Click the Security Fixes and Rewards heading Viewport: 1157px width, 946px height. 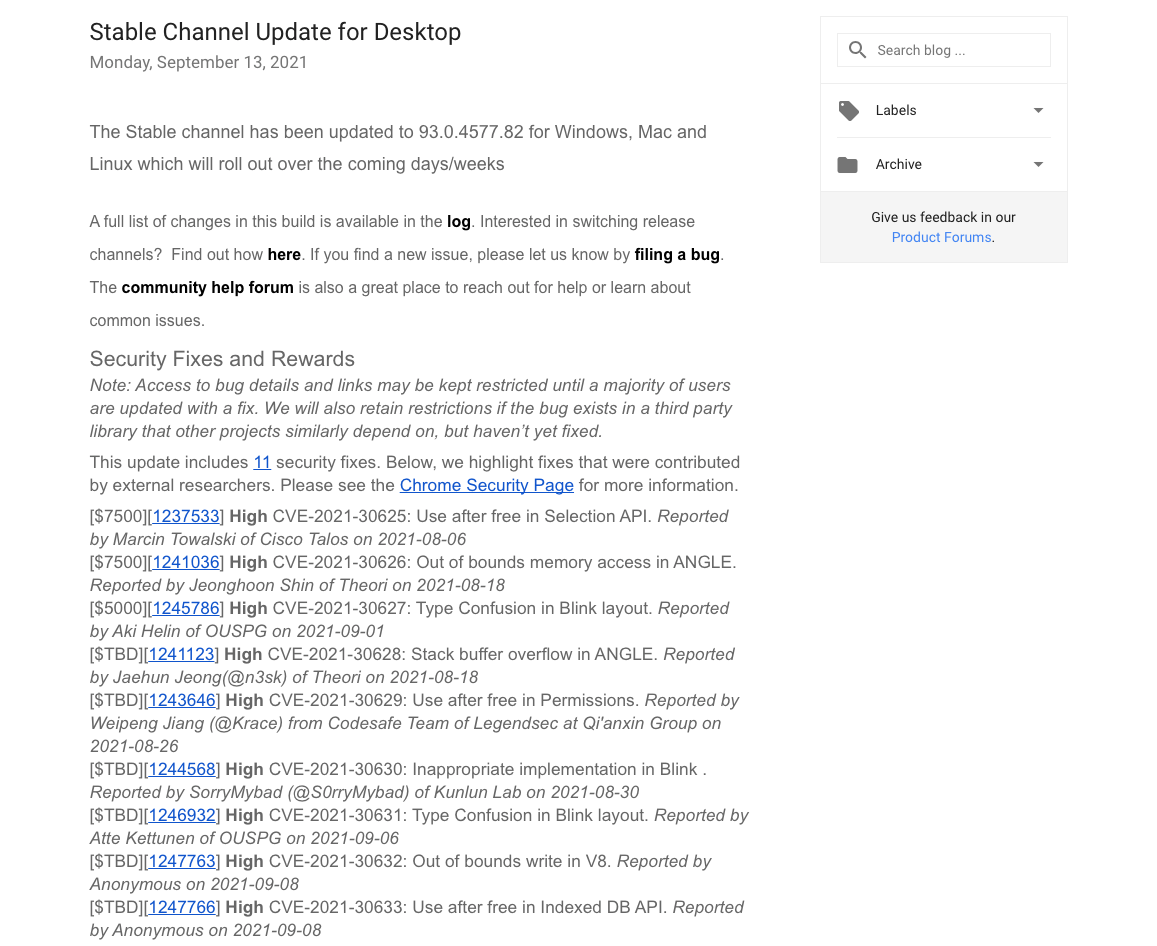coord(222,359)
